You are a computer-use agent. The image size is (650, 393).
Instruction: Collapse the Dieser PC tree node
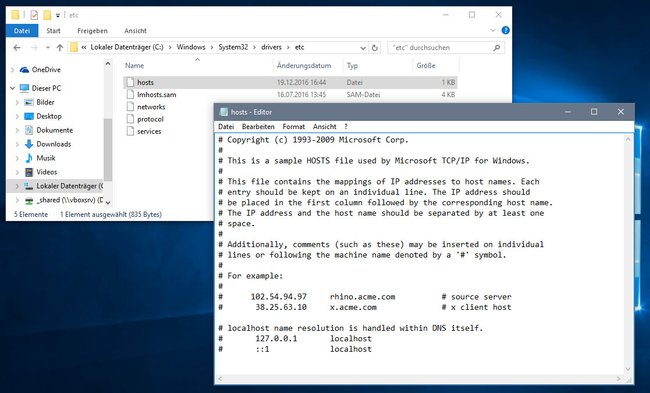(x=12, y=88)
